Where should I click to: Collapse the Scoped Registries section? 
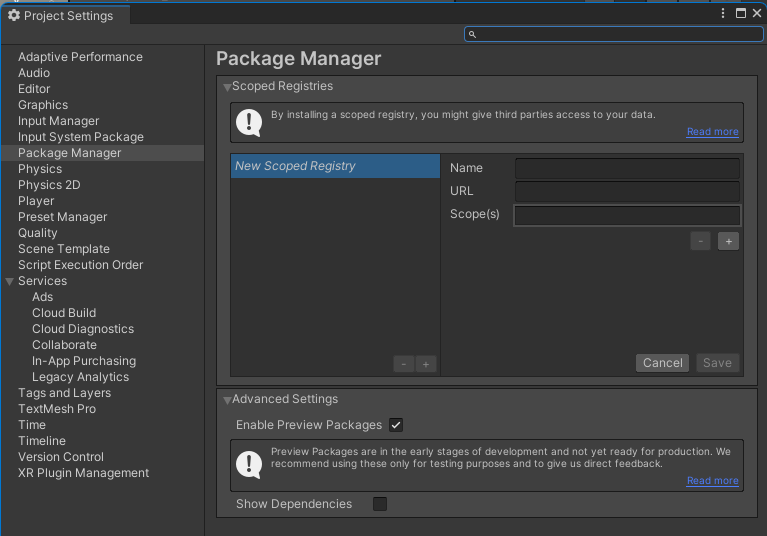[x=227, y=87]
